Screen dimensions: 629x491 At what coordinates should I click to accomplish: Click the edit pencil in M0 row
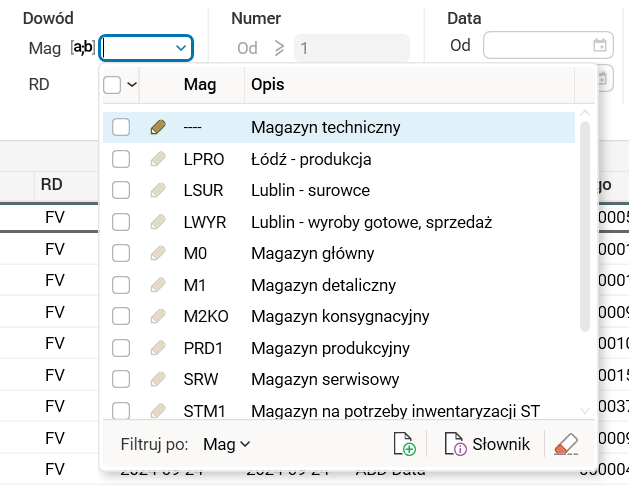(158, 253)
